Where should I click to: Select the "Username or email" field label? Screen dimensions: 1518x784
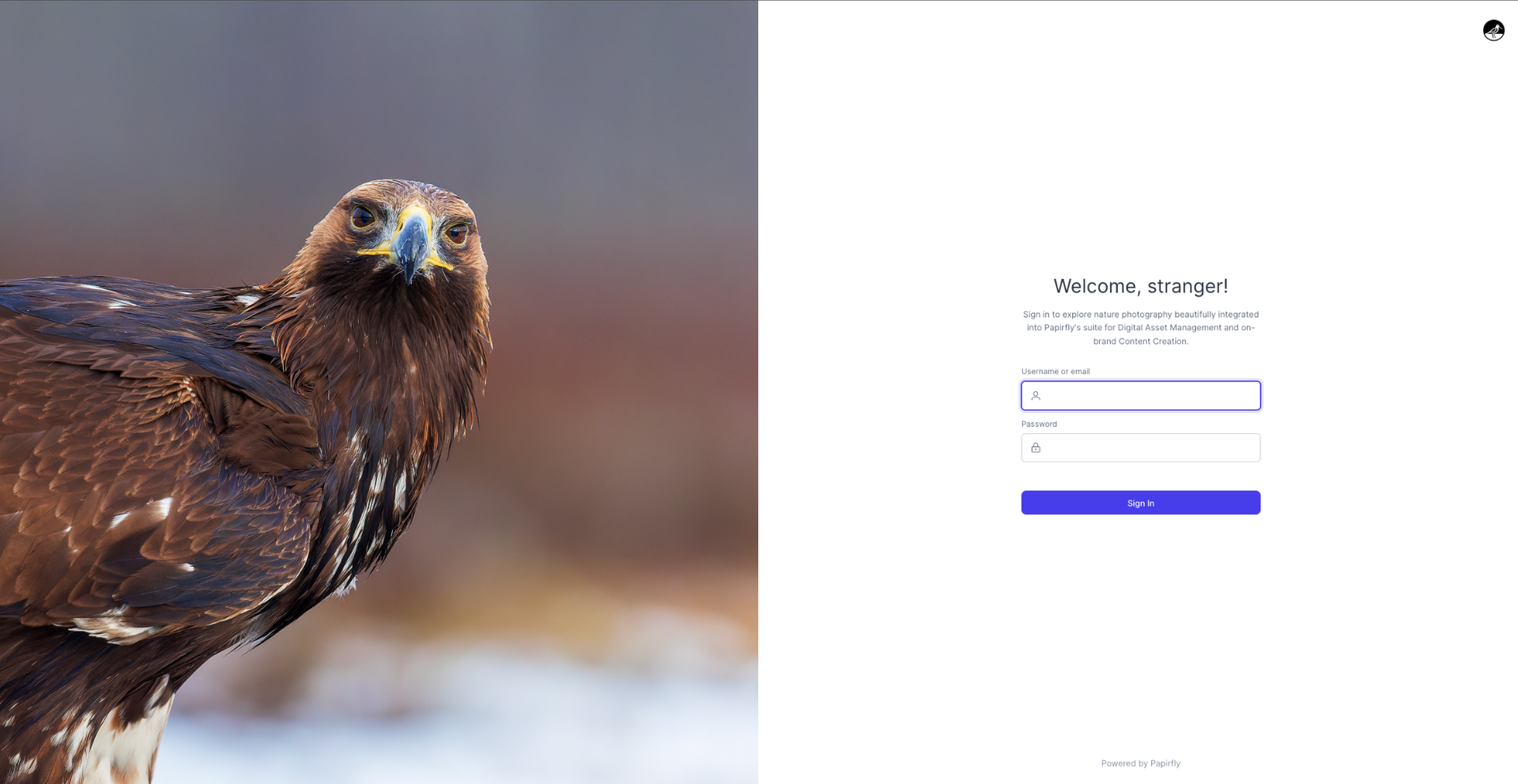click(1055, 371)
